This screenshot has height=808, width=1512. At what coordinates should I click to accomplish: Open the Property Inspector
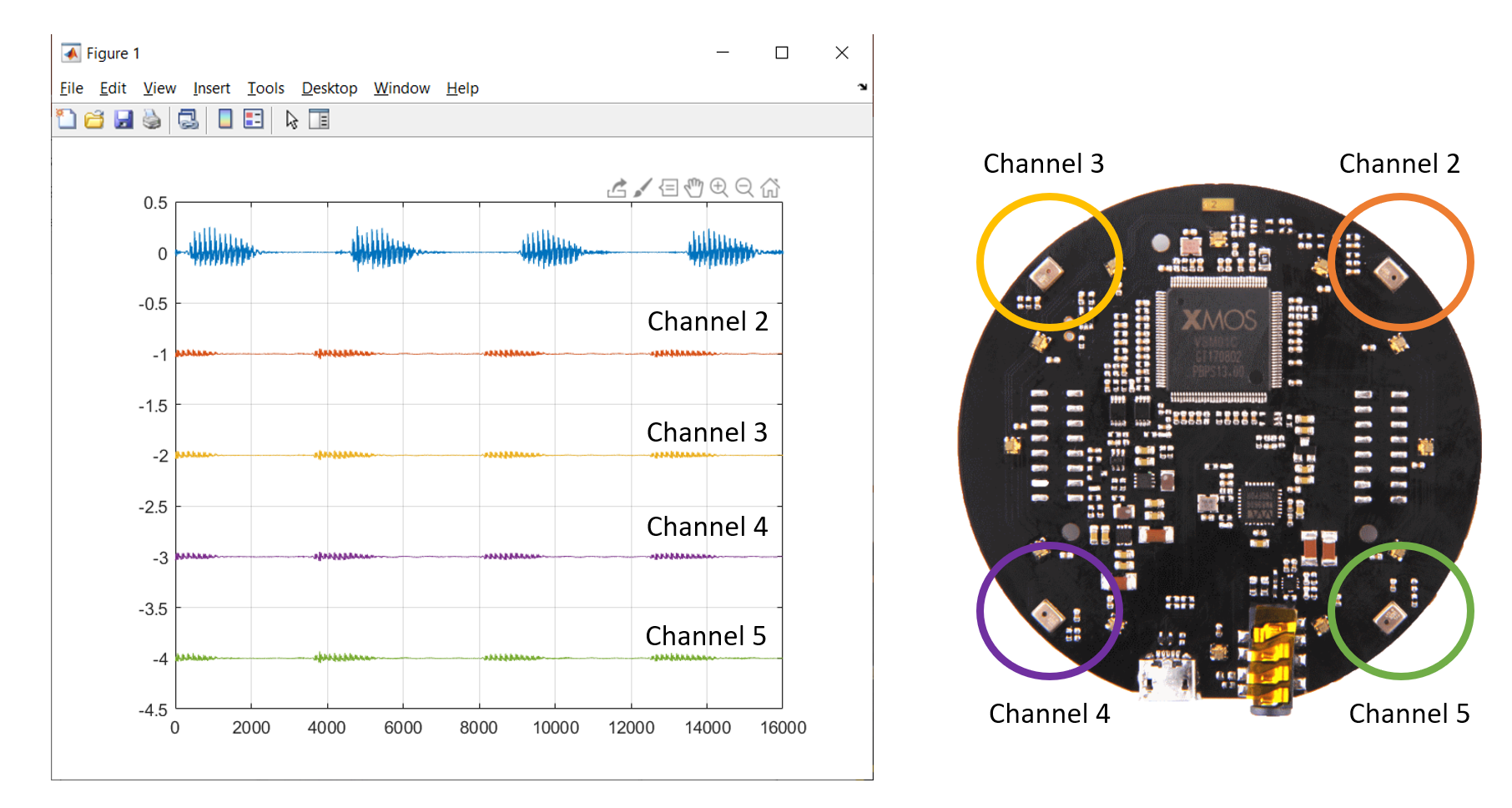tap(318, 119)
